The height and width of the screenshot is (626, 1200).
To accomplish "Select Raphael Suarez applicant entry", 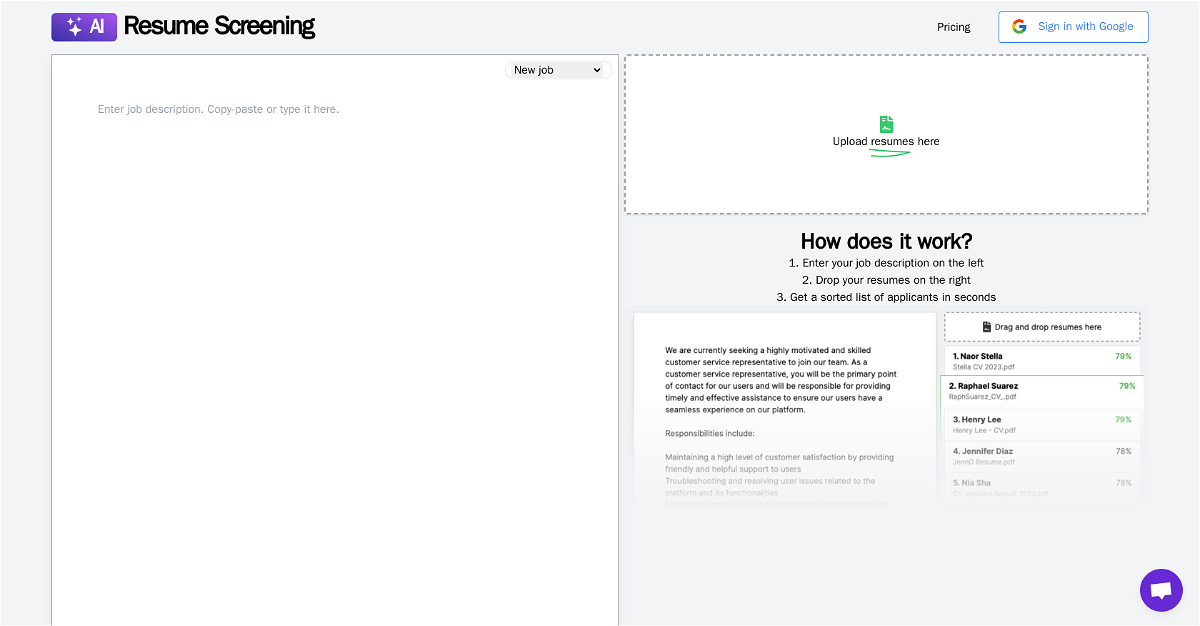I will pyautogui.click(x=1042, y=391).
